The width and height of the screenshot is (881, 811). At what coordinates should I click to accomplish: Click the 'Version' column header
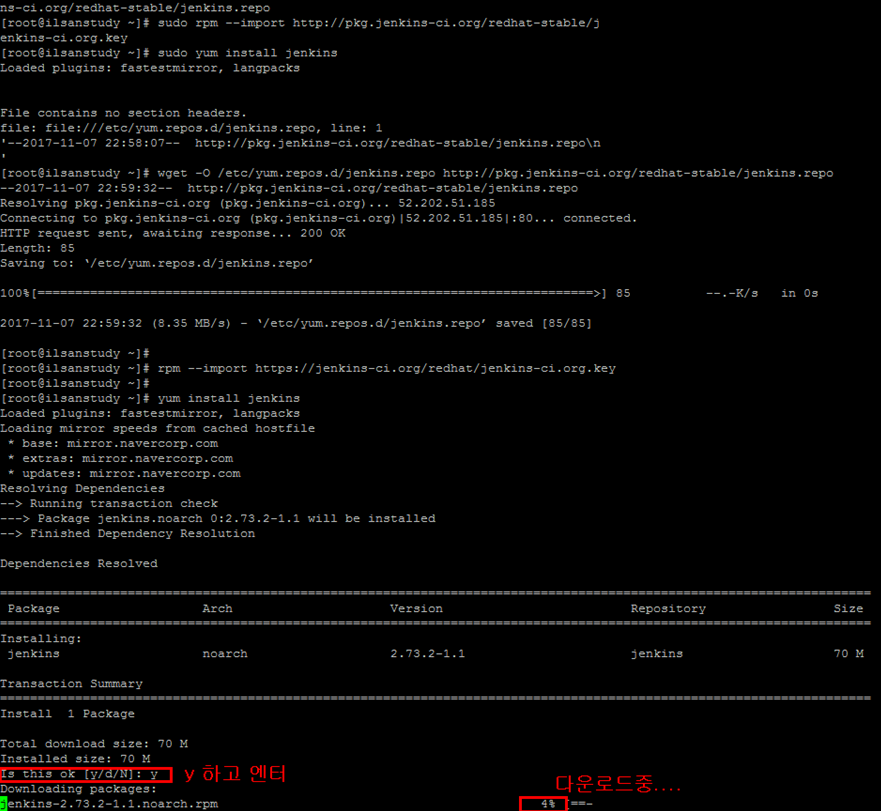point(416,609)
